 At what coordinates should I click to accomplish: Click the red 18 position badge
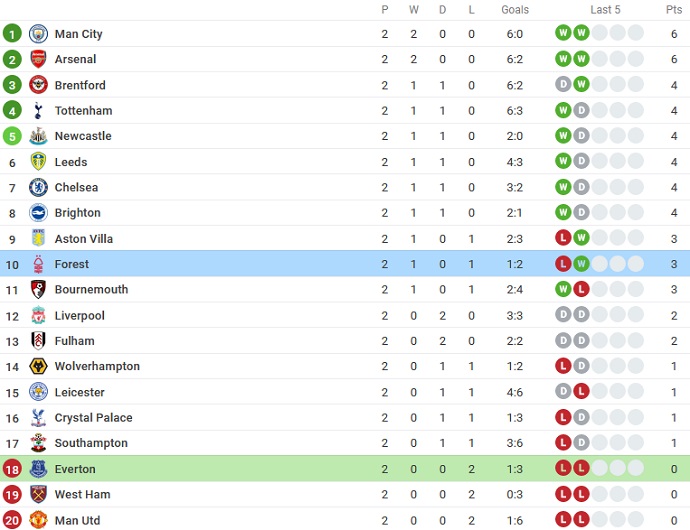(x=12, y=469)
